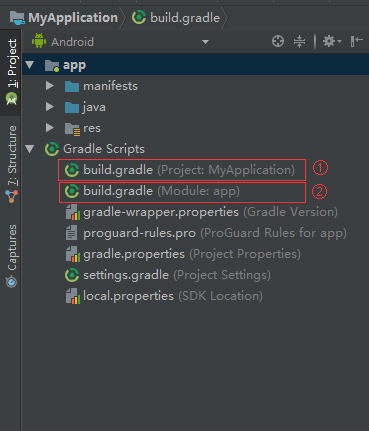Hide the project panel with the hide icon
This screenshot has width=369, height=431.
coord(356,41)
